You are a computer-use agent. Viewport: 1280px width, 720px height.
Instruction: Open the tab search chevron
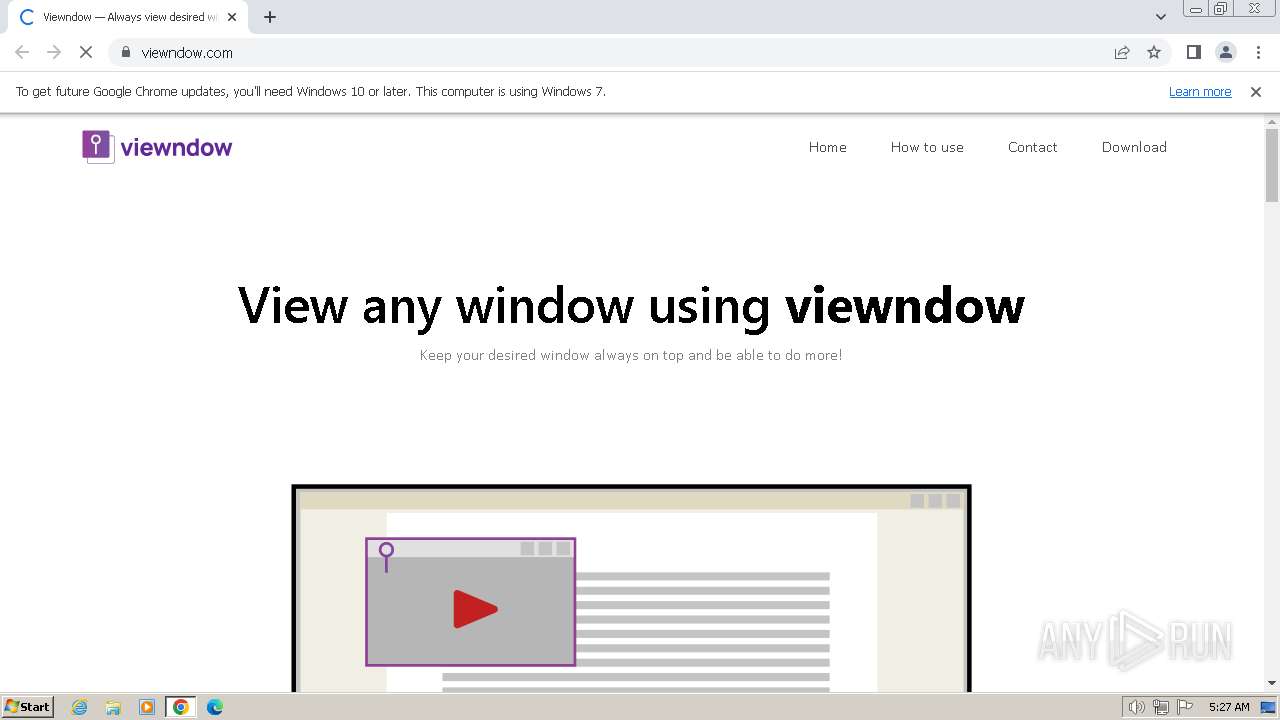pos(1160,17)
